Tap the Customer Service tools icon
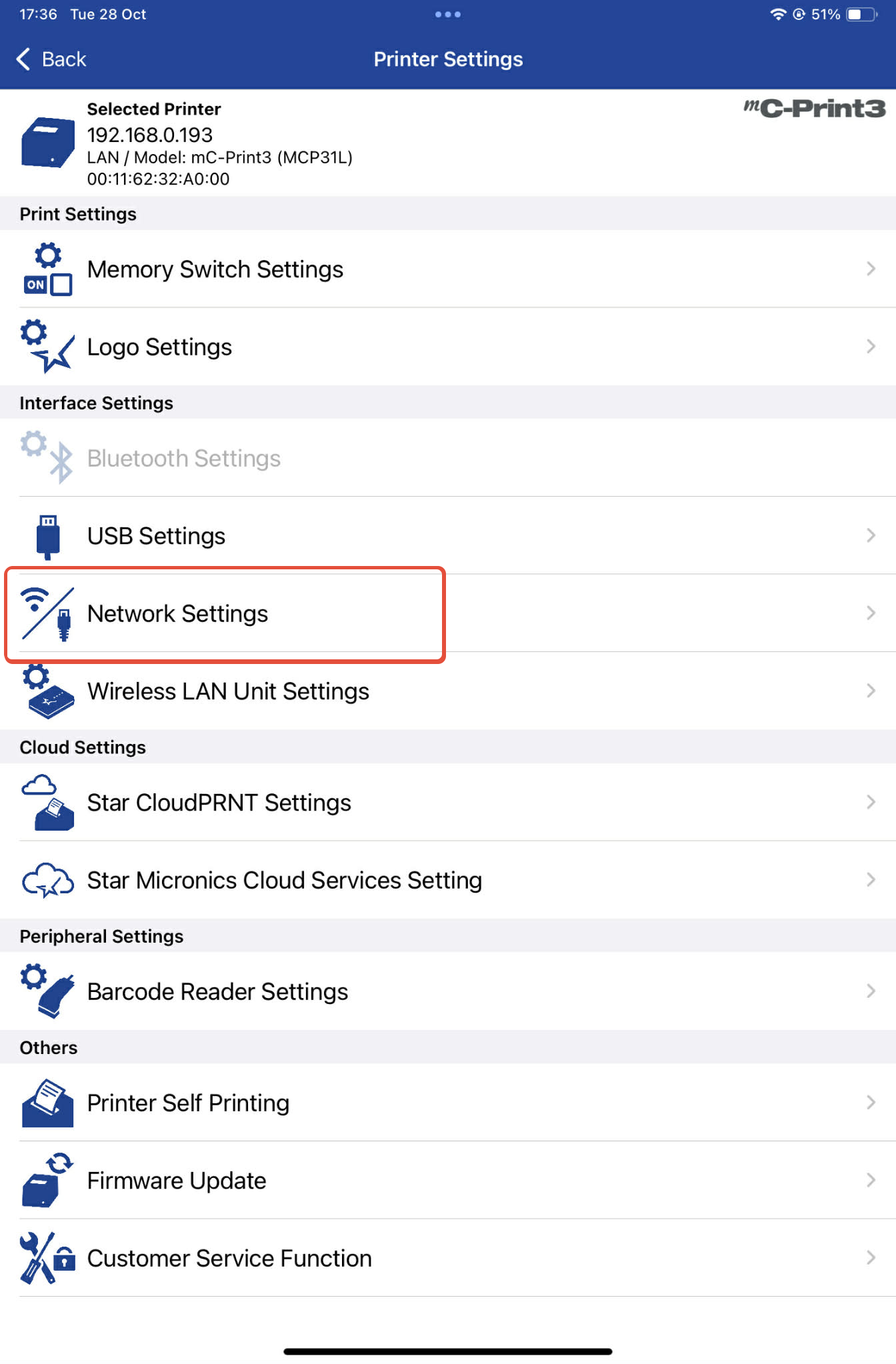Viewport: 896px width, 1364px height. (47, 1258)
